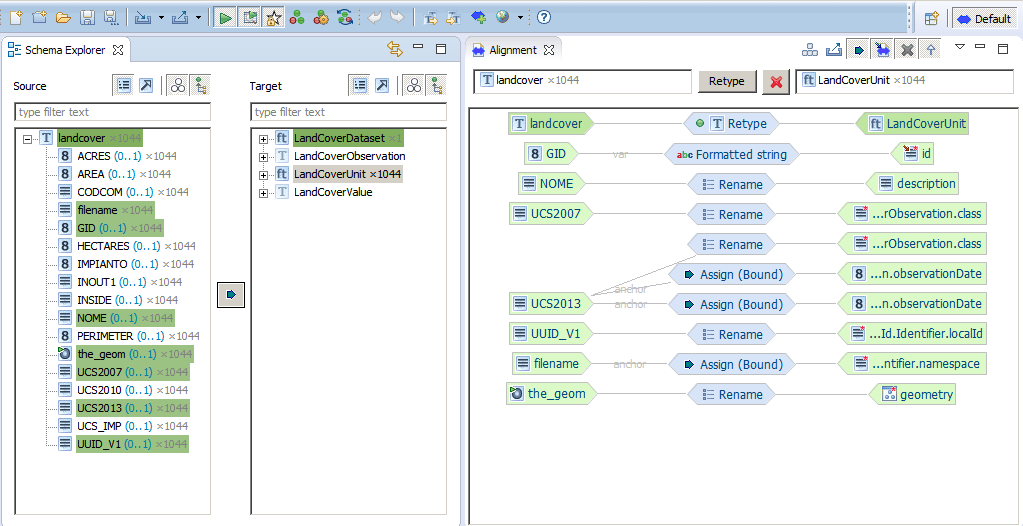Image resolution: width=1023 pixels, height=526 pixels.
Task: Select the Default perspective
Action: (x=983, y=19)
